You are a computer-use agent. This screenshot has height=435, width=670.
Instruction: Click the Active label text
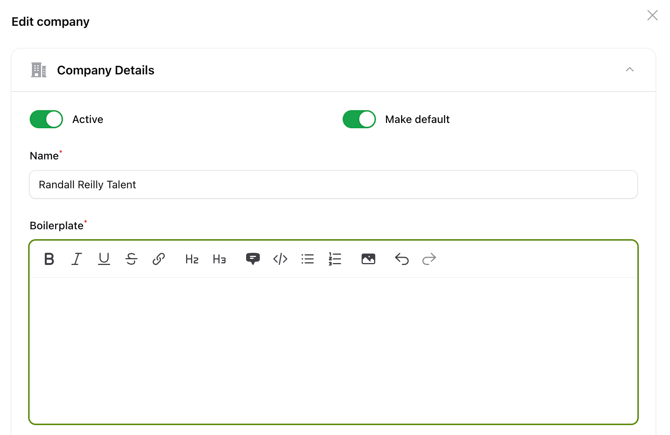coord(88,119)
